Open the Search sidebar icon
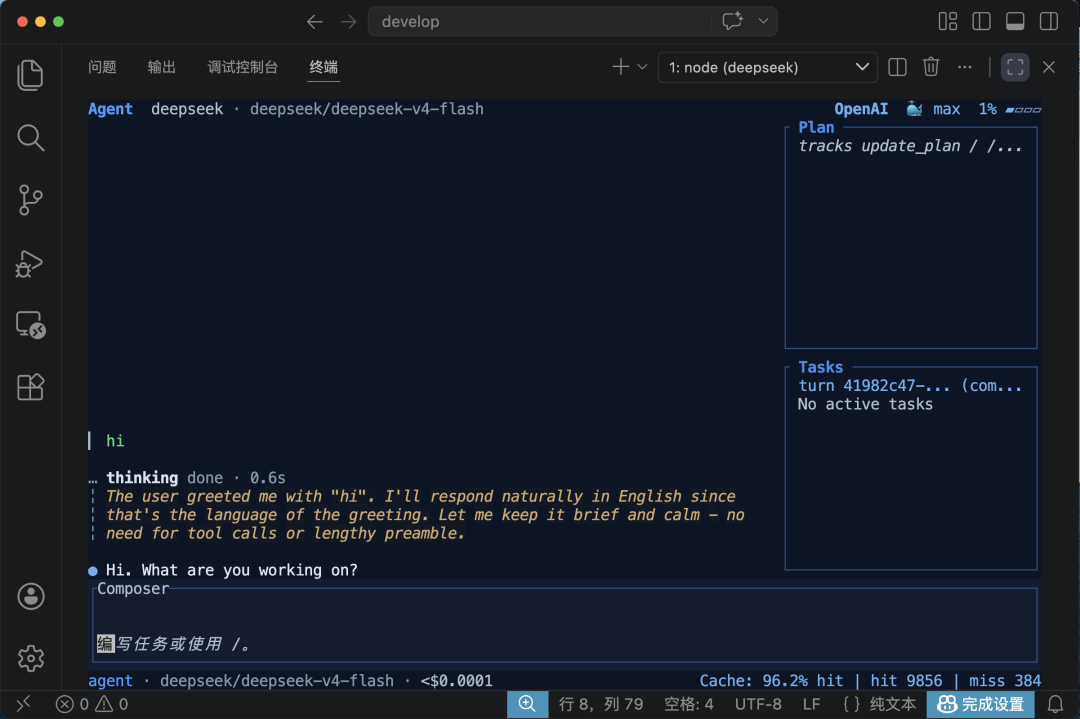The height and width of the screenshot is (719, 1080). 30,138
